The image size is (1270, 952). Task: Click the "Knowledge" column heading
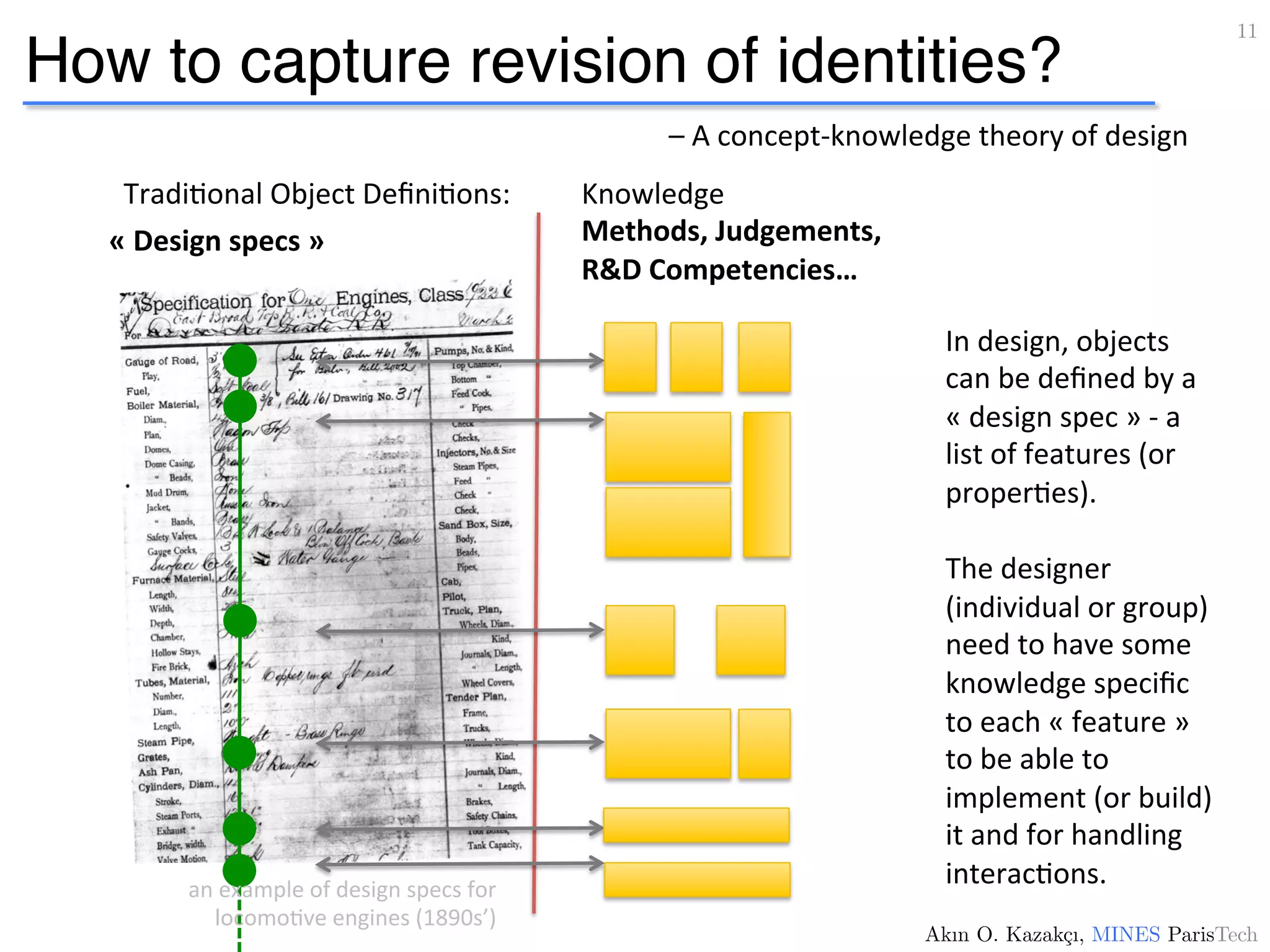(652, 195)
